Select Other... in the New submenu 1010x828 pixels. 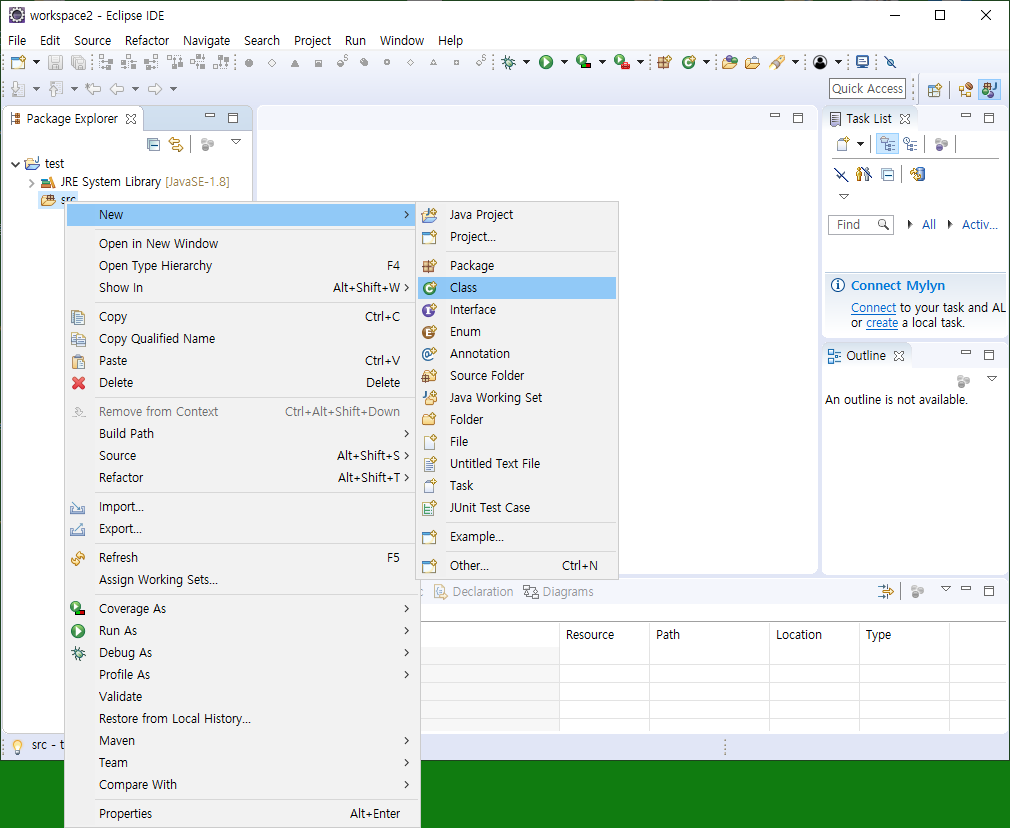pyautogui.click(x=517, y=566)
